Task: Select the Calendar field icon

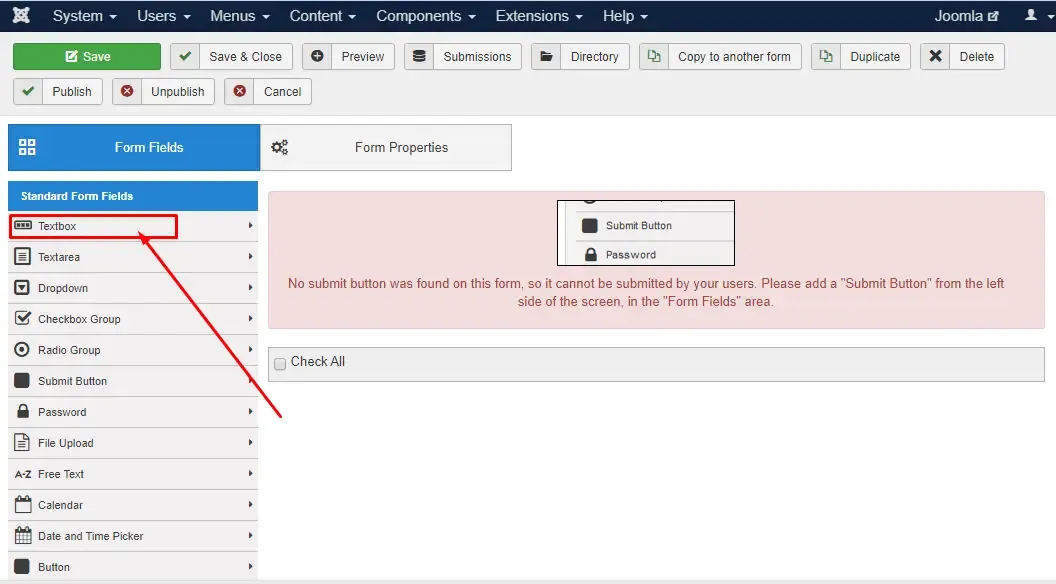Action: click(x=23, y=505)
